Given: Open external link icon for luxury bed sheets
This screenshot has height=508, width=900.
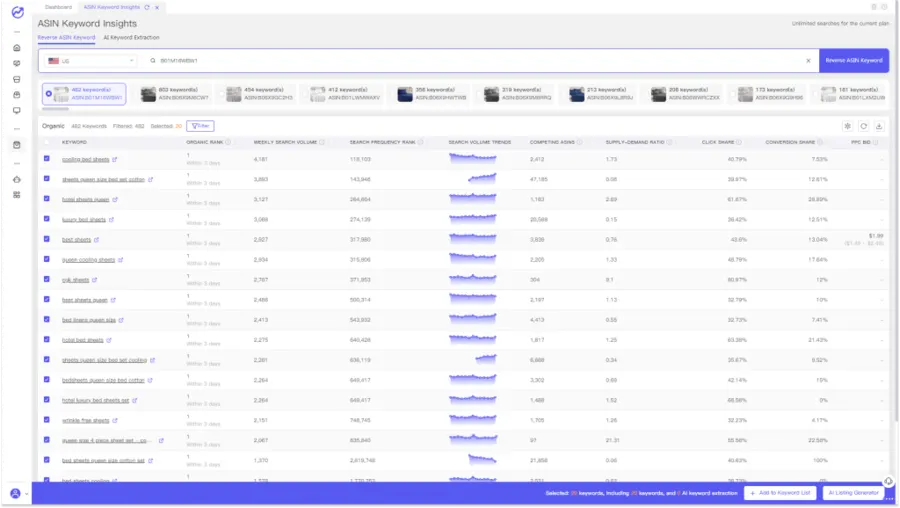Looking at the screenshot, I should (x=111, y=220).
